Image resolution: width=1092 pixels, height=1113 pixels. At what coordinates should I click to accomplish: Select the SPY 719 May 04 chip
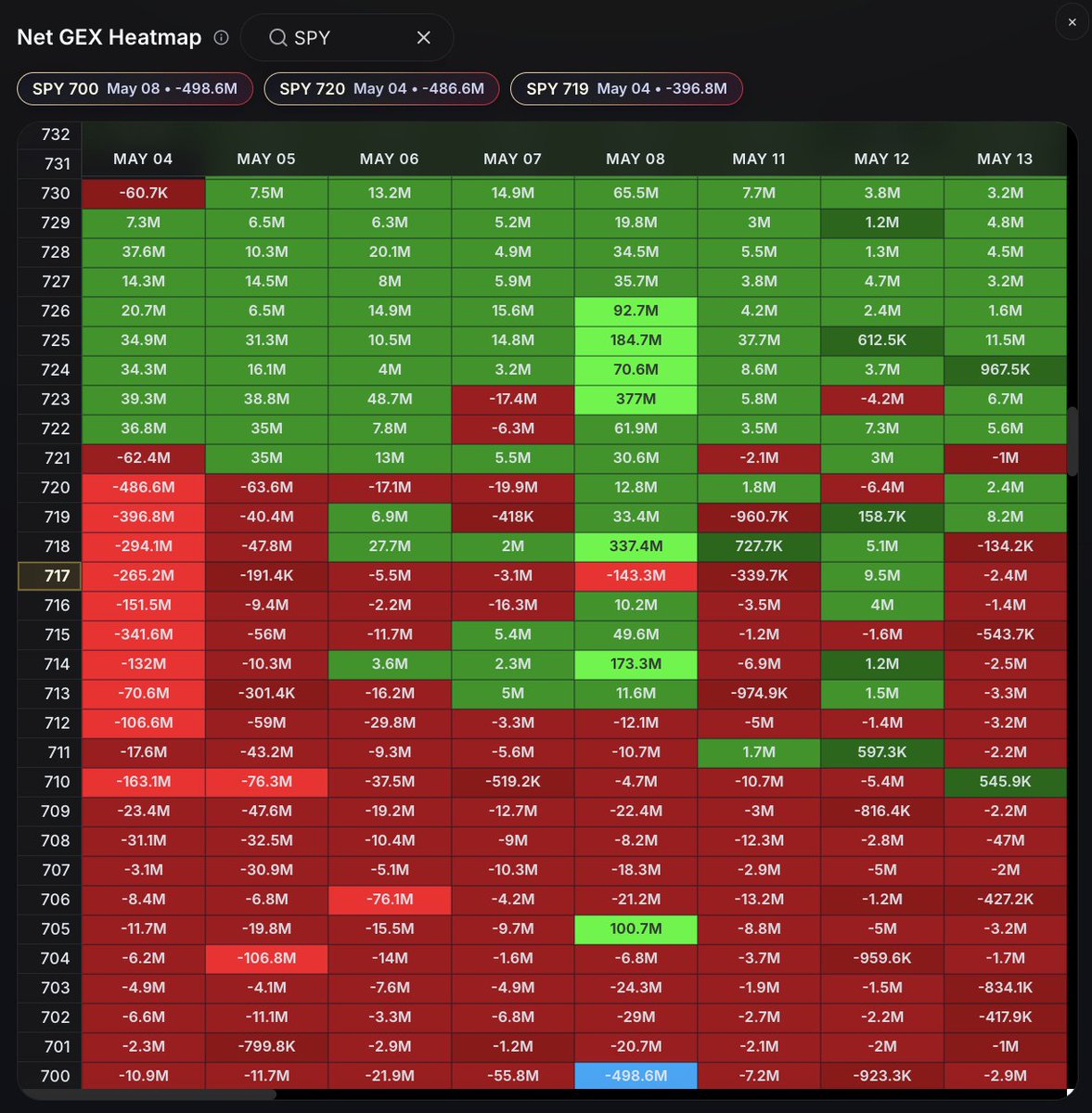point(626,89)
